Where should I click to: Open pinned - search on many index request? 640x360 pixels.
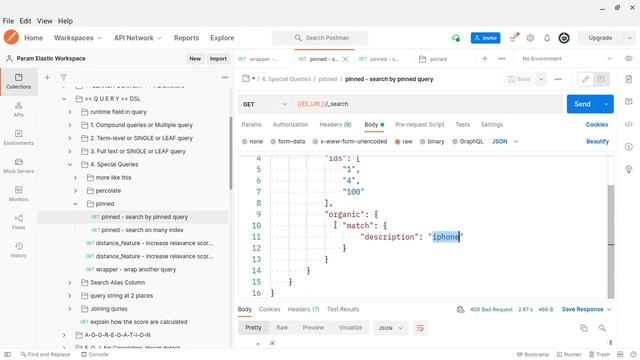click(x=142, y=230)
